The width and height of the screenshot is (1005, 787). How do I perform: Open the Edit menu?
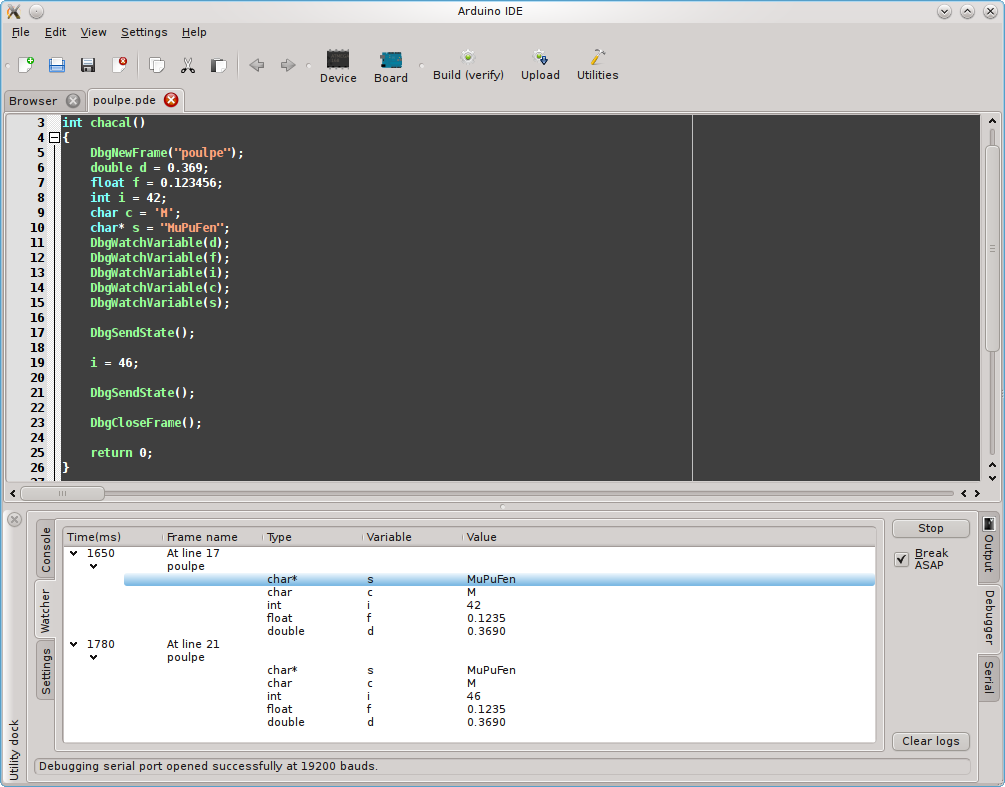tap(55, 32)
